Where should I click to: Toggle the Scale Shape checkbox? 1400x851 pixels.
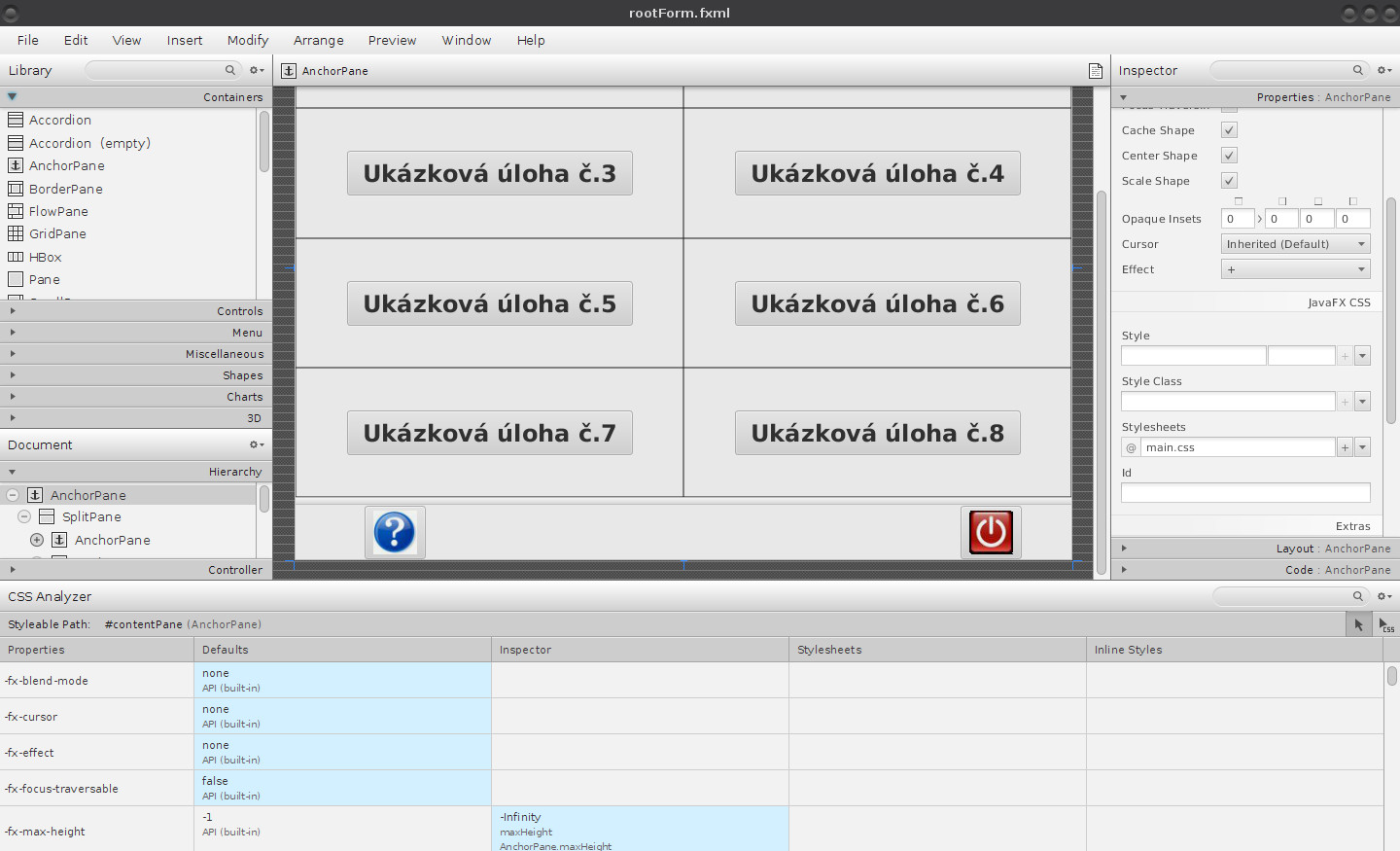[1229, 181]
